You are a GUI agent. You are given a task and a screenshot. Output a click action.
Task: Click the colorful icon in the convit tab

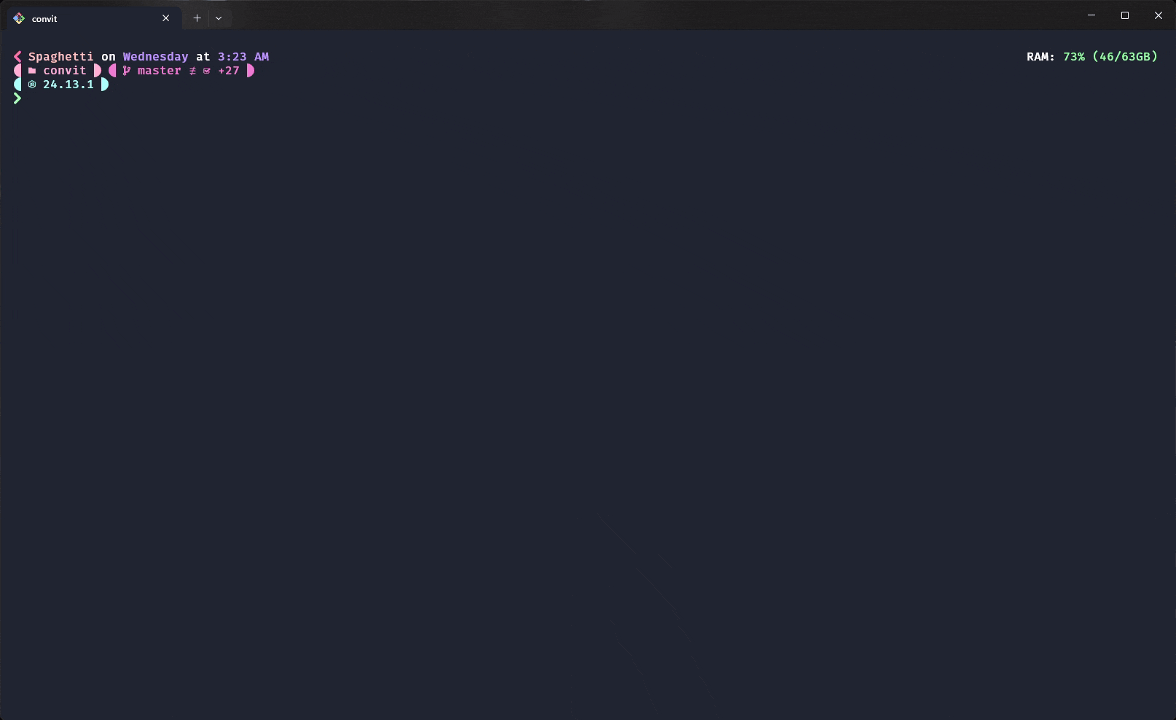tap(19, 18)
